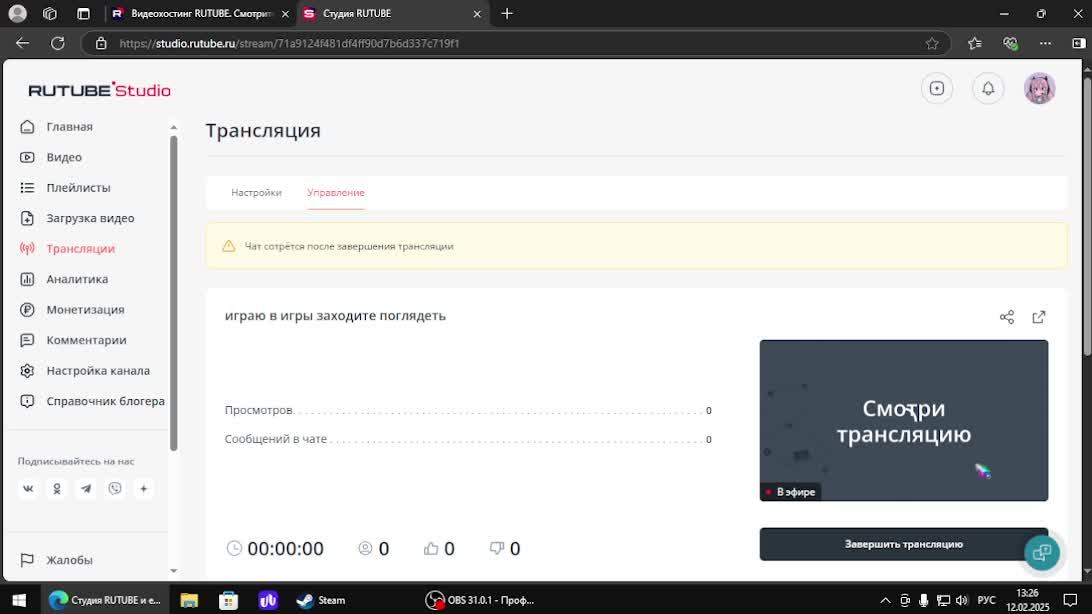Switch to the Настройки tab
Image resolution: width=1092 pixels, height=614 pixels.
(x=256, y=193)
